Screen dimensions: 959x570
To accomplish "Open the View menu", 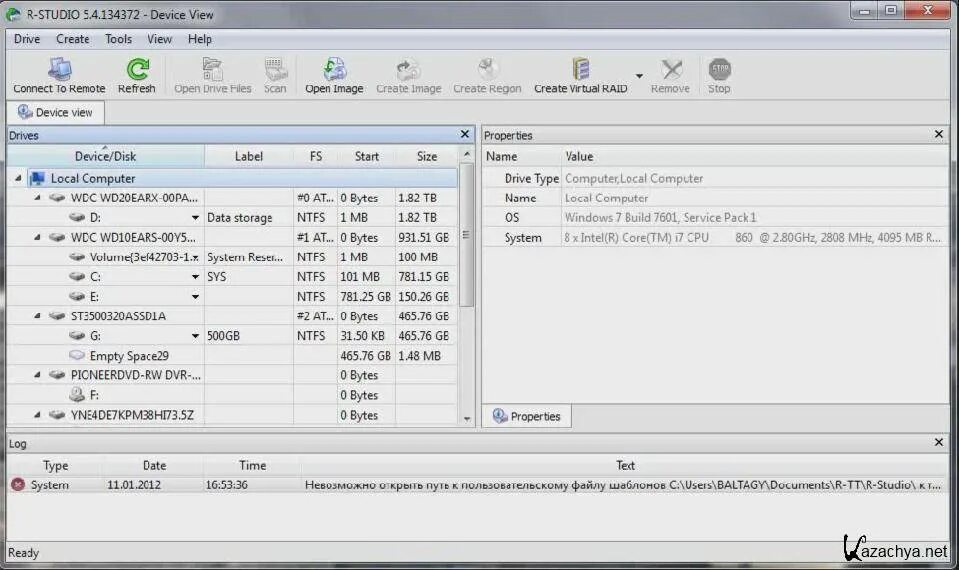I will click(x=159, y=39).
